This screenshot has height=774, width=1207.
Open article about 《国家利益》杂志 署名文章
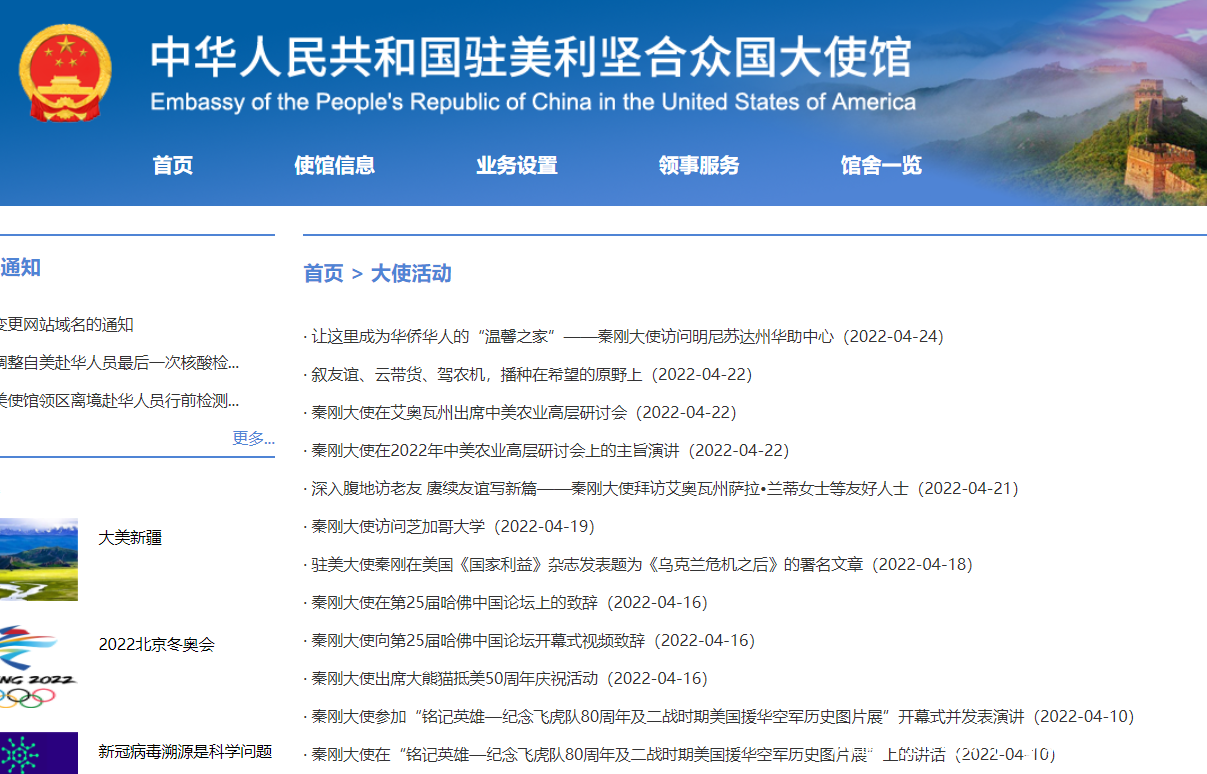pos(641,565)
